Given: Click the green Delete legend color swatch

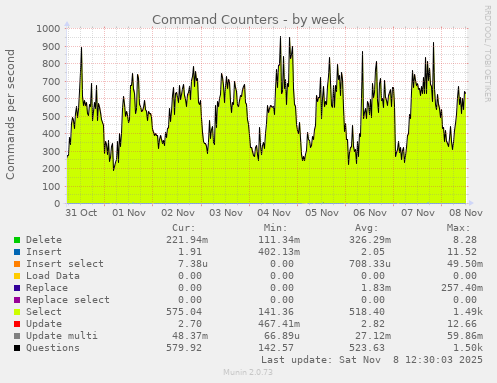Looking at the screenshot, I should tap(17, 240).
